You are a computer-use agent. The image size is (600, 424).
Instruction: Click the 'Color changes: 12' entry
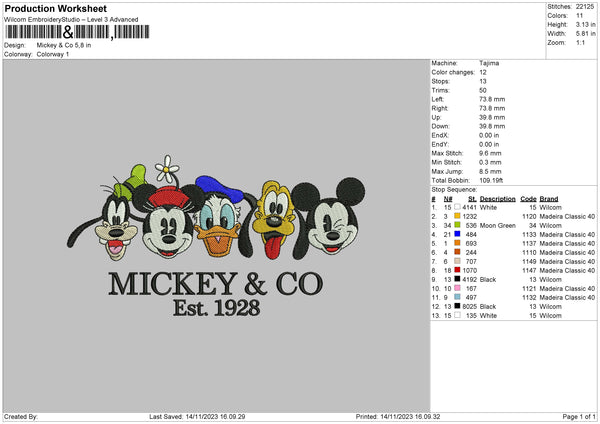point(459,72)
